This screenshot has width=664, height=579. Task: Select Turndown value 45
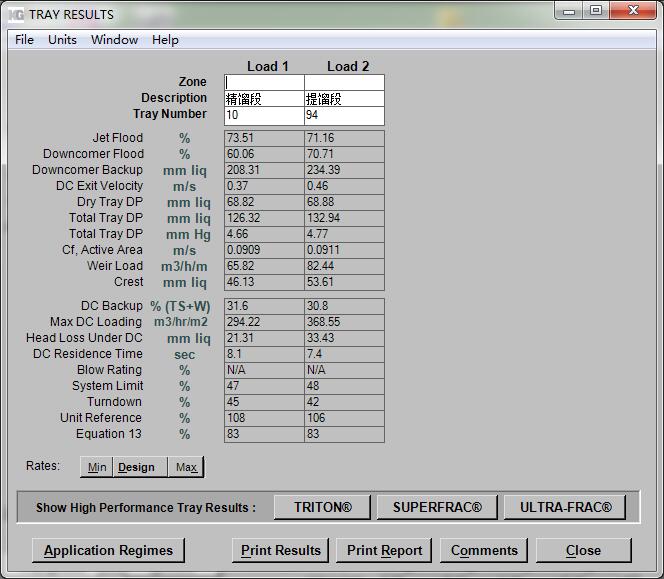point(264,402)
